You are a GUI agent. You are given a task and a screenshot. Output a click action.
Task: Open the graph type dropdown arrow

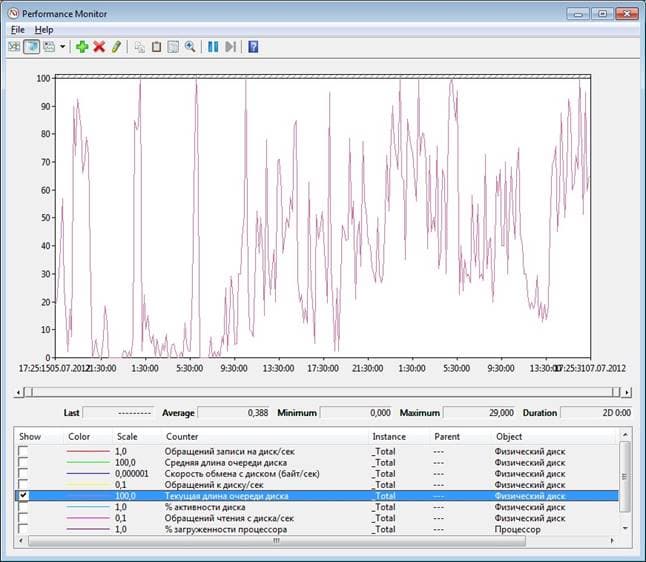click(x=63, y=47)
